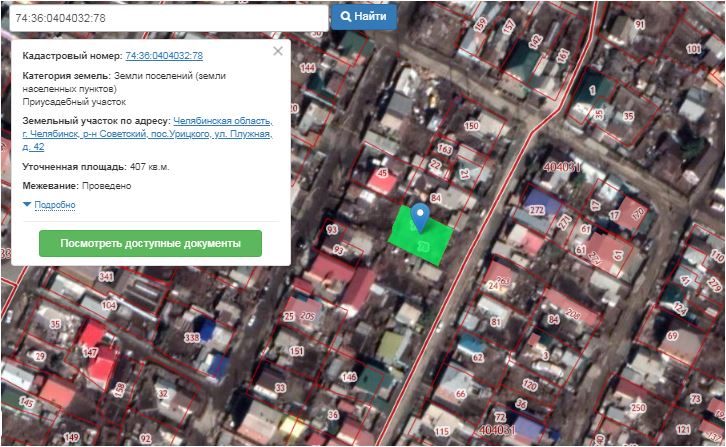Select parcel labeled 115 at bottom
726x447 pixels.
coord(442,431)
